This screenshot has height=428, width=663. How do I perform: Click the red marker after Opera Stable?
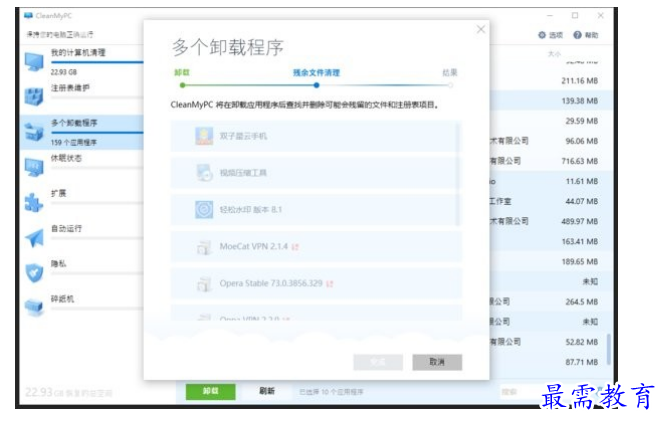[x=330, y=284]
